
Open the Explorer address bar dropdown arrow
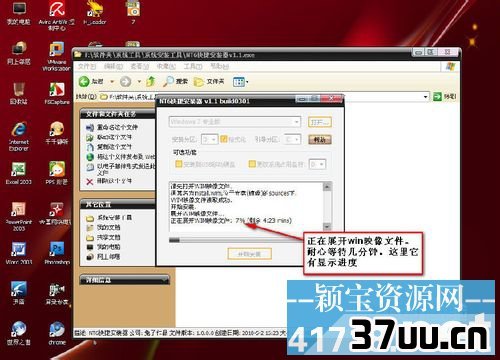click(x=425, y=97)
